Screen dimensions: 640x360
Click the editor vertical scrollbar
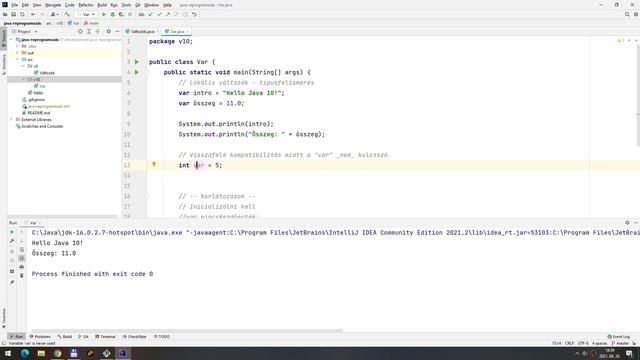click(638, 95)
